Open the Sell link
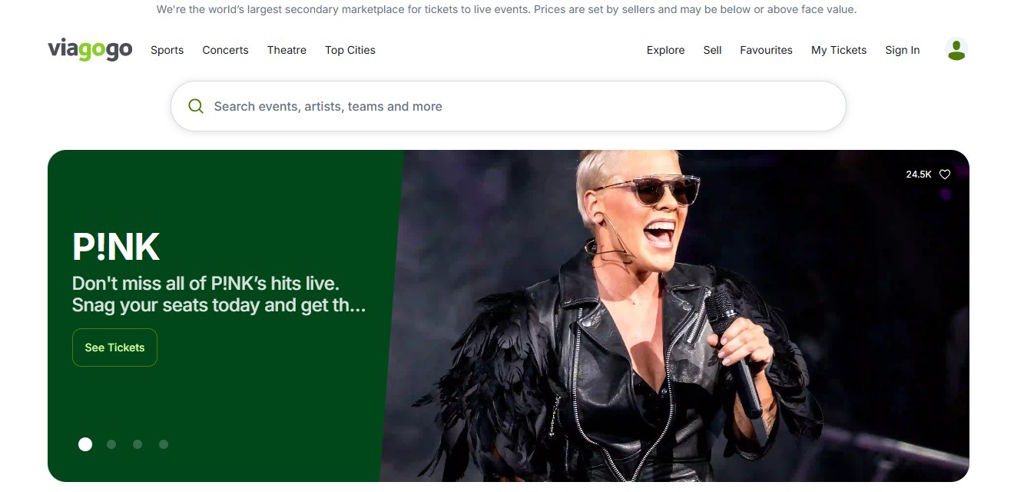This screenshot has height=492, width=1024. click(x=712, y=50)
